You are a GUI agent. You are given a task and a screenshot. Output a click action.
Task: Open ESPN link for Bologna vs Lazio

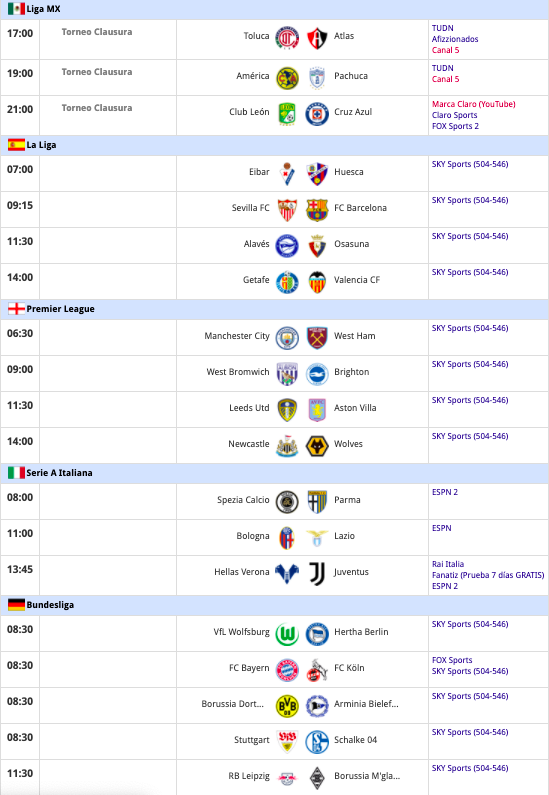[442, 528]
